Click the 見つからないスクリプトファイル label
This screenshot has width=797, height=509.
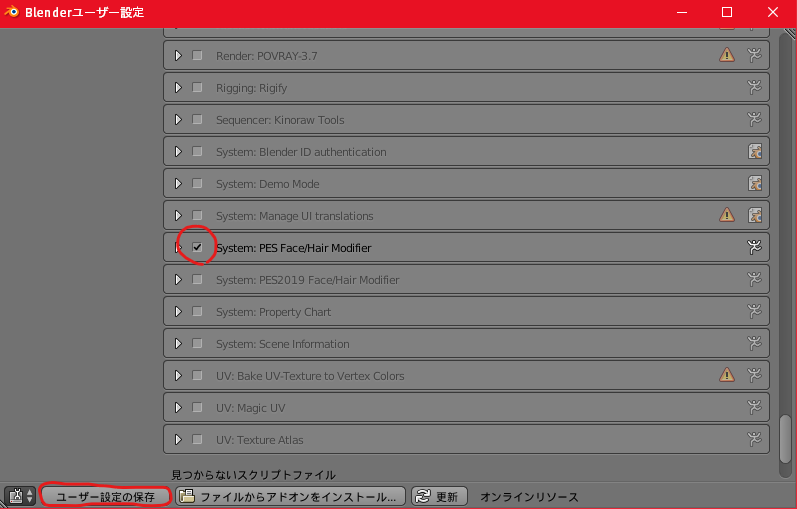click(254, 474)
